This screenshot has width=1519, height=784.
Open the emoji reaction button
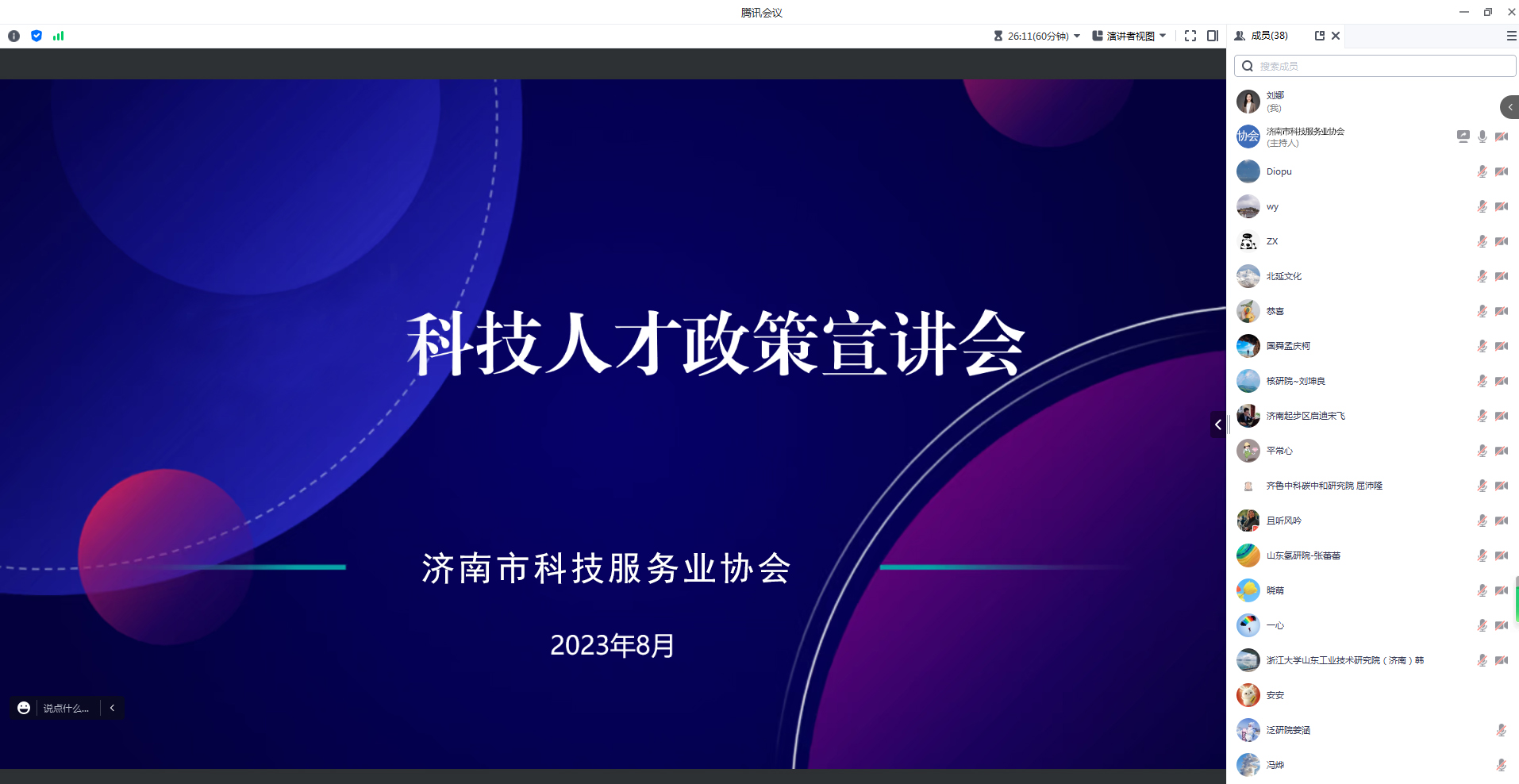[24, 708]
